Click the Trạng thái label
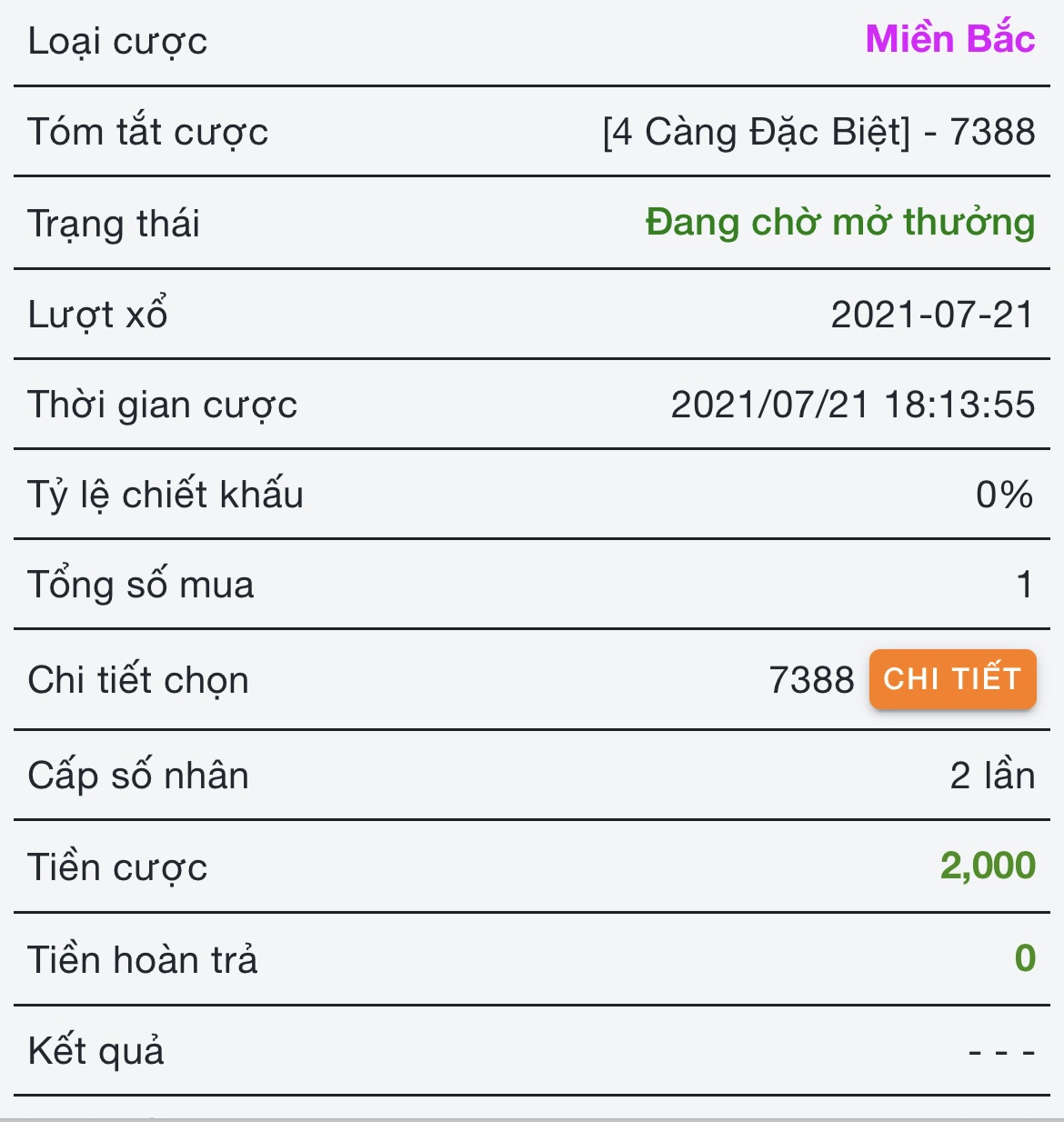This screenshot has width=1064, height=1122. (114, 225)
